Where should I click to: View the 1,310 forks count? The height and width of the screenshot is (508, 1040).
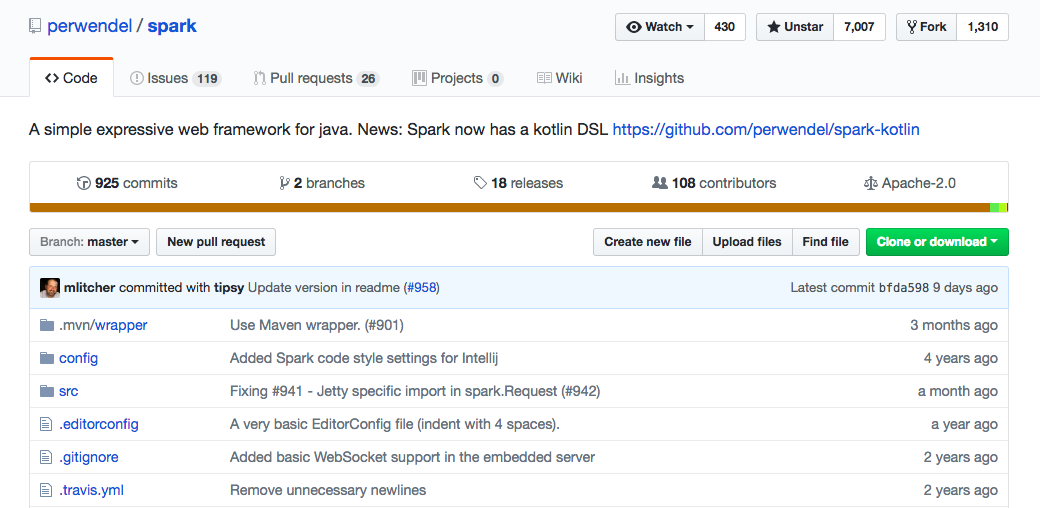coord(982,27)
